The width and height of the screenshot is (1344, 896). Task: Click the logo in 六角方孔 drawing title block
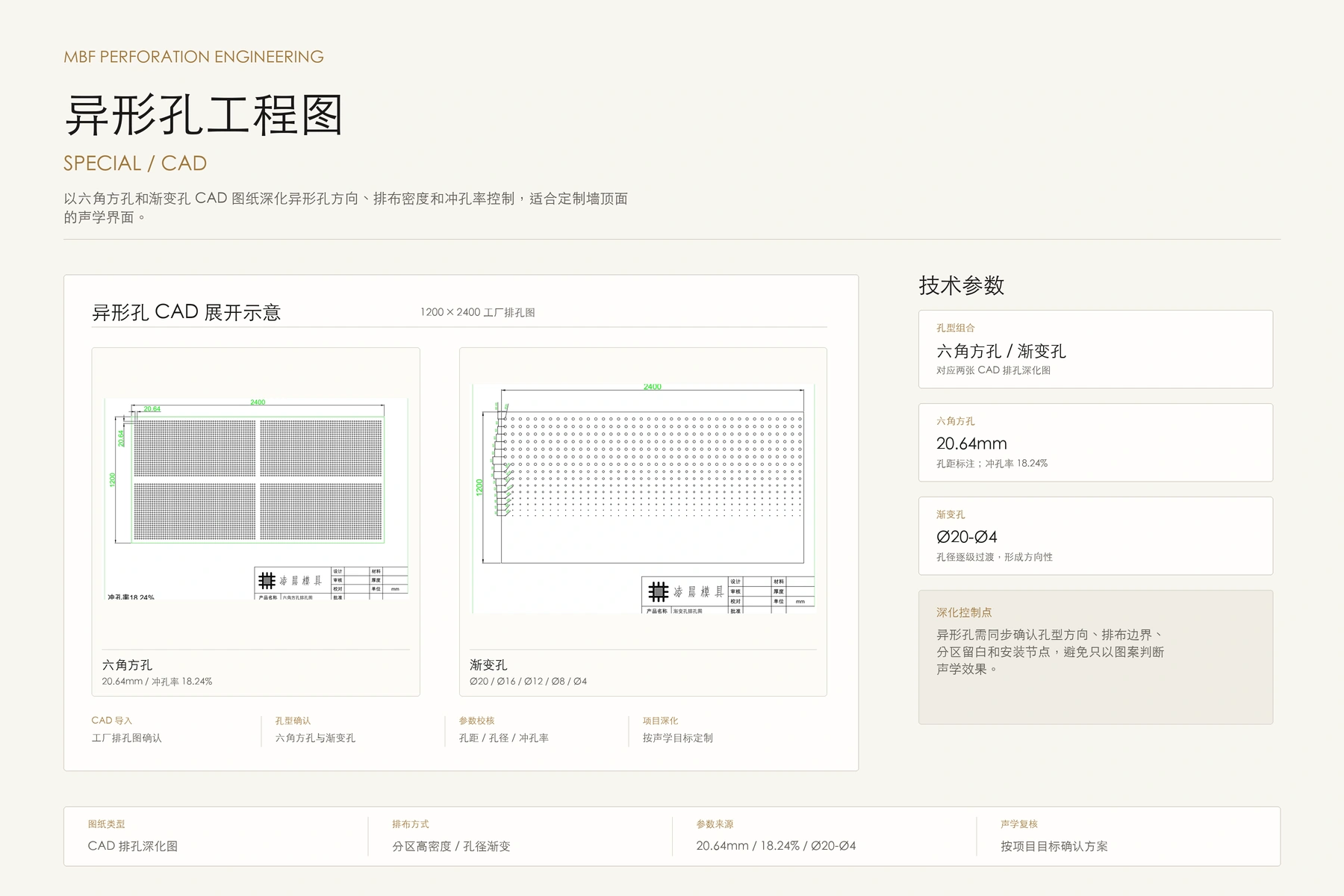click(267, 581)
